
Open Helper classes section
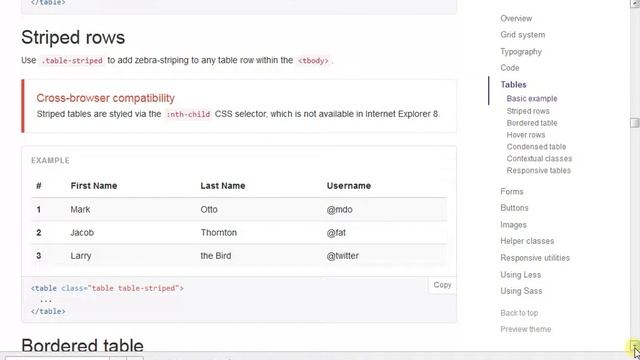(527, 241)
